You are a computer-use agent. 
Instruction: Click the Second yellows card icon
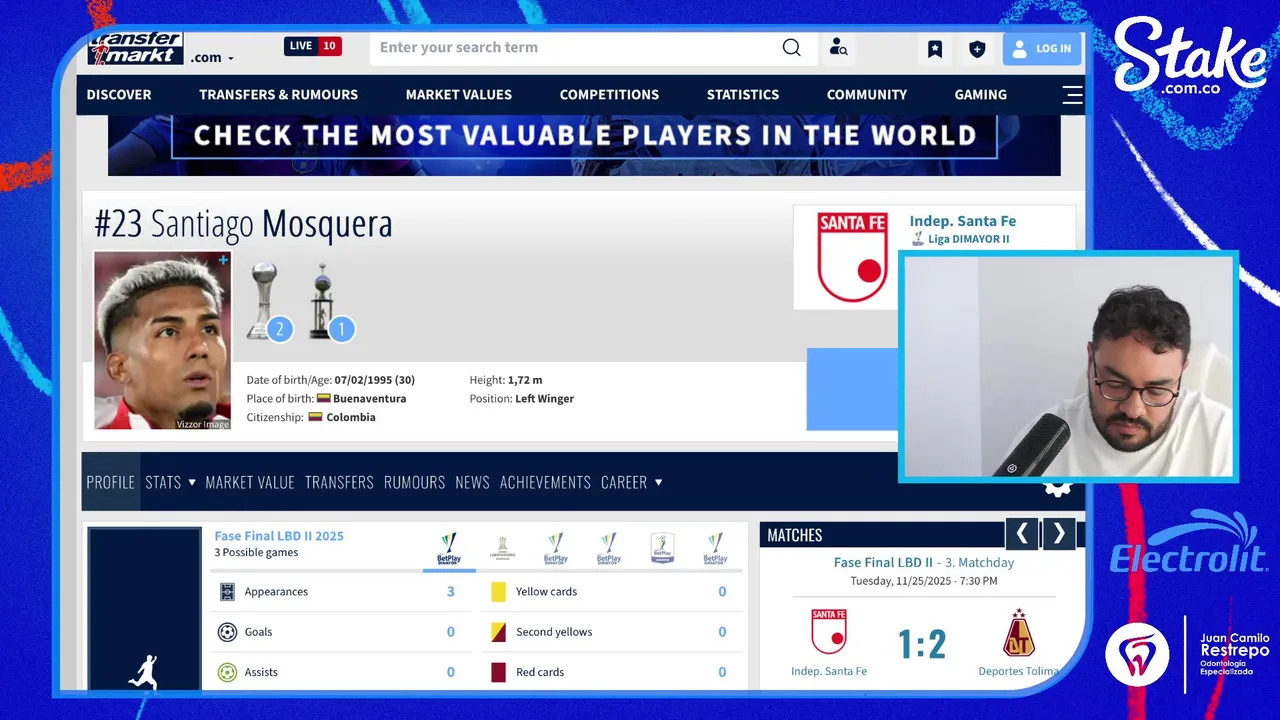click(x=498, y=632)
